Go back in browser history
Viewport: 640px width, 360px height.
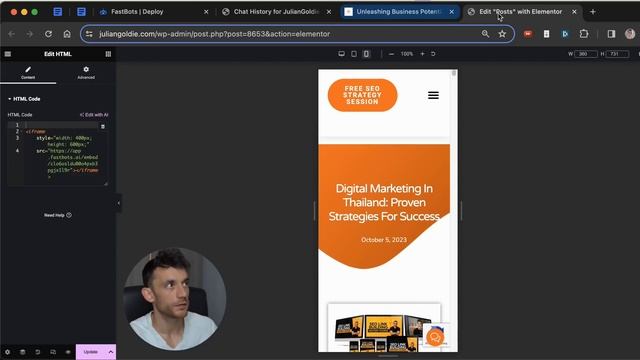point(11,34)
